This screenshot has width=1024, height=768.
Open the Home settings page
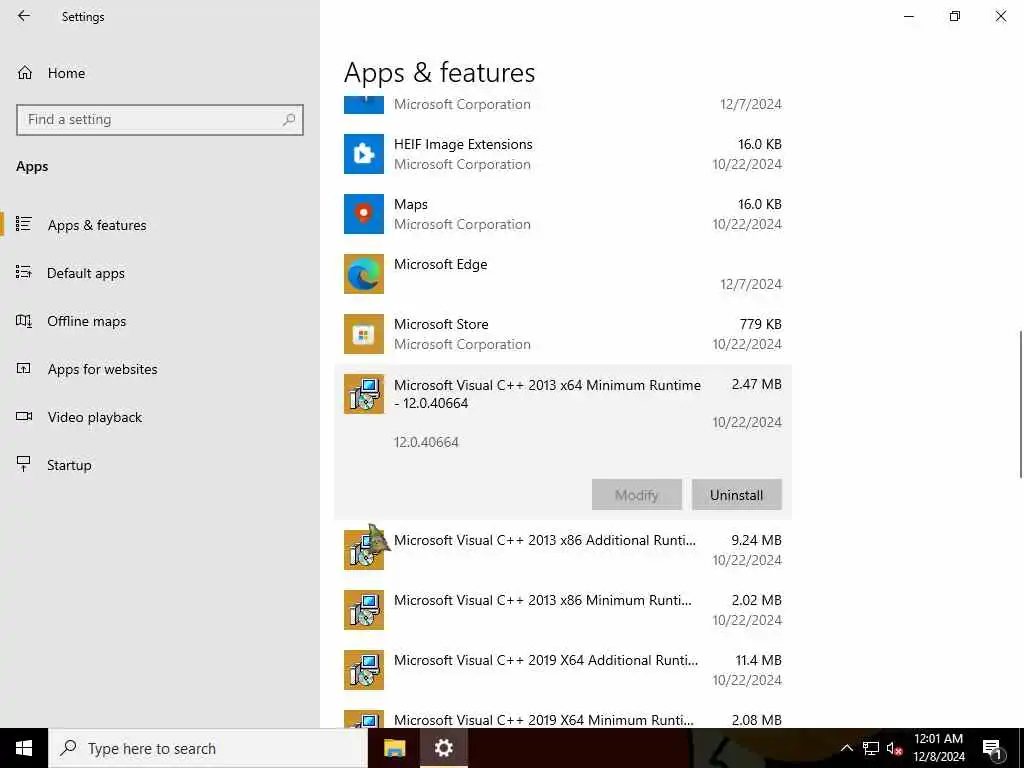[52, 73]
